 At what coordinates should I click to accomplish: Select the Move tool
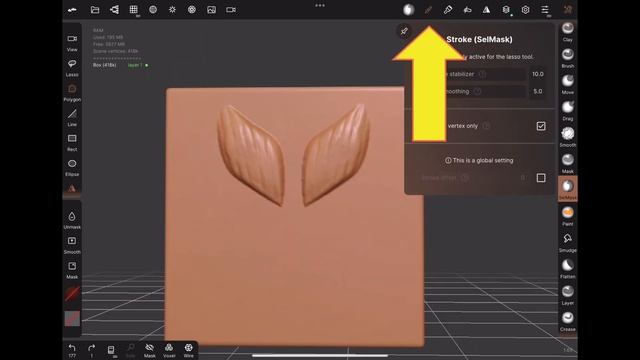[x=568, y=85]
